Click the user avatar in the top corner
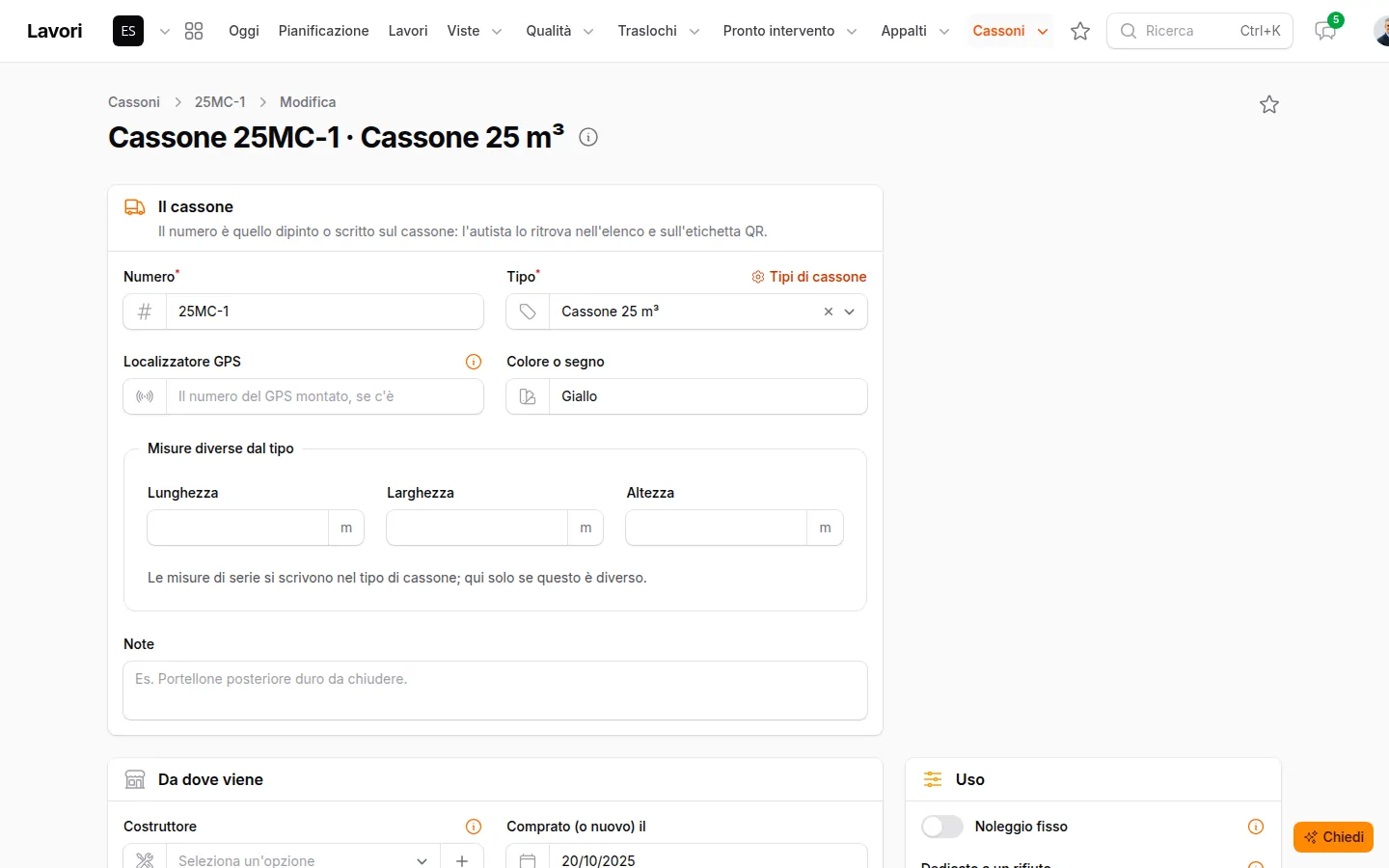 (1381, 31)
